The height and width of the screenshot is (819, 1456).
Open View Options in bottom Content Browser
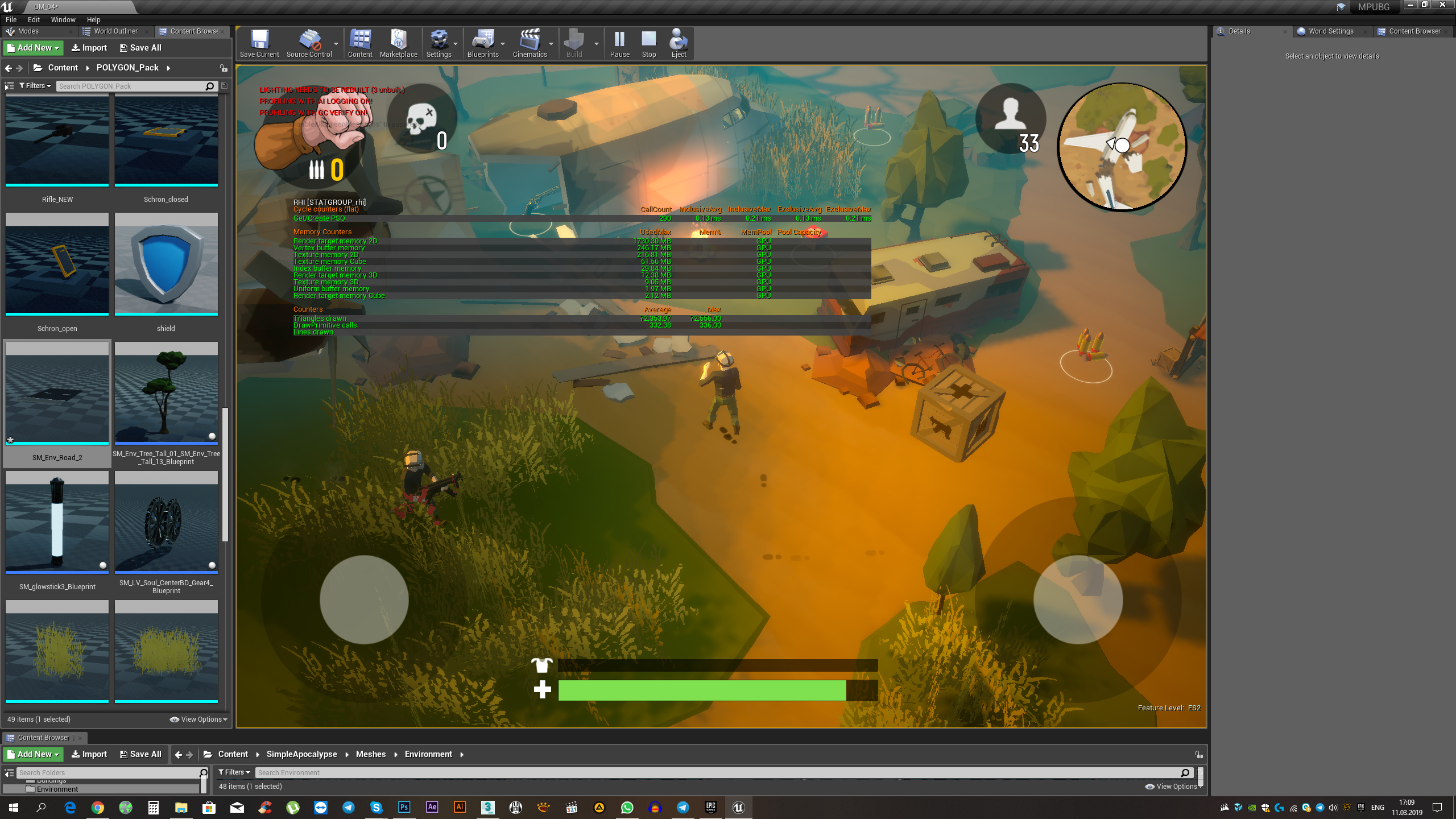pyautogui.click(x=1174, y=787)
